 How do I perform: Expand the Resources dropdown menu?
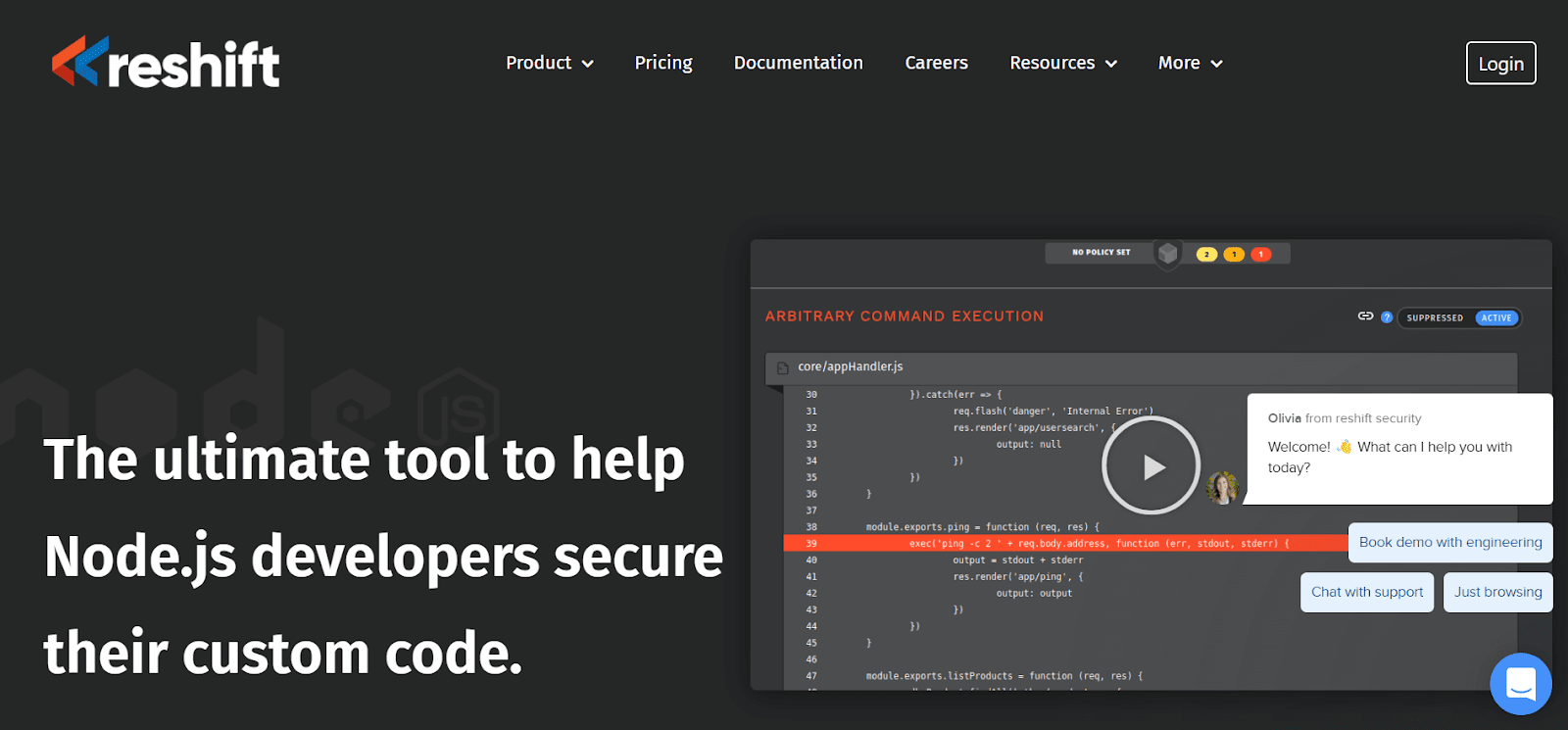[x=1063, y=63]
